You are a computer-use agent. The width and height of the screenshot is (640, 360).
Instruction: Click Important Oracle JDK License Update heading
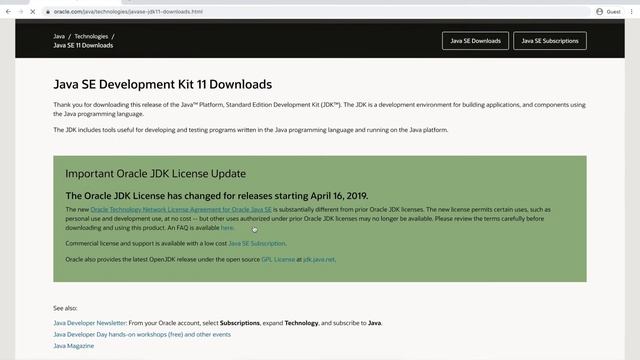click(156, 173)
